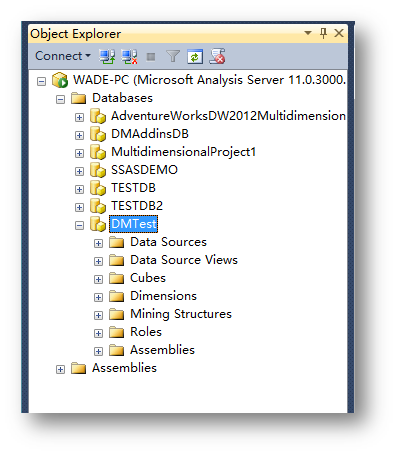Expand the Dimensions folder

(x=98, y=297)
